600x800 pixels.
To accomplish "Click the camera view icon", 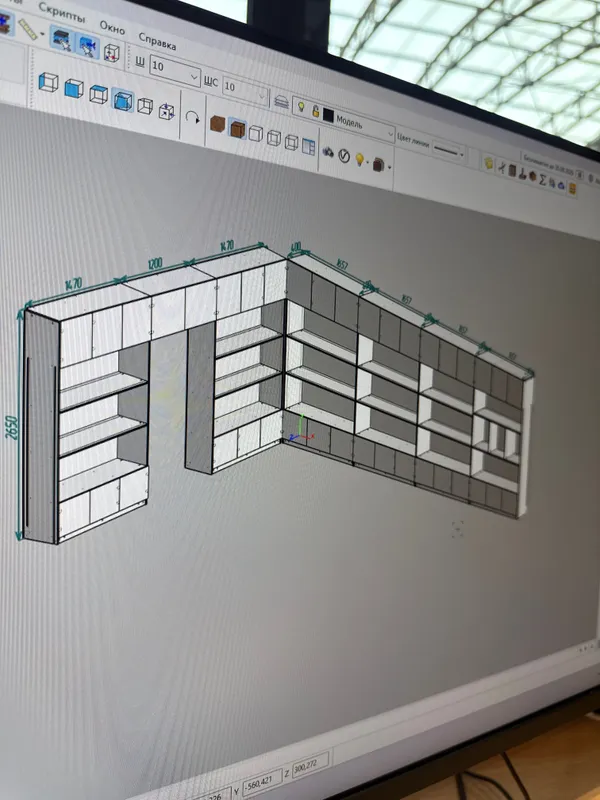I will pos(328,152).
